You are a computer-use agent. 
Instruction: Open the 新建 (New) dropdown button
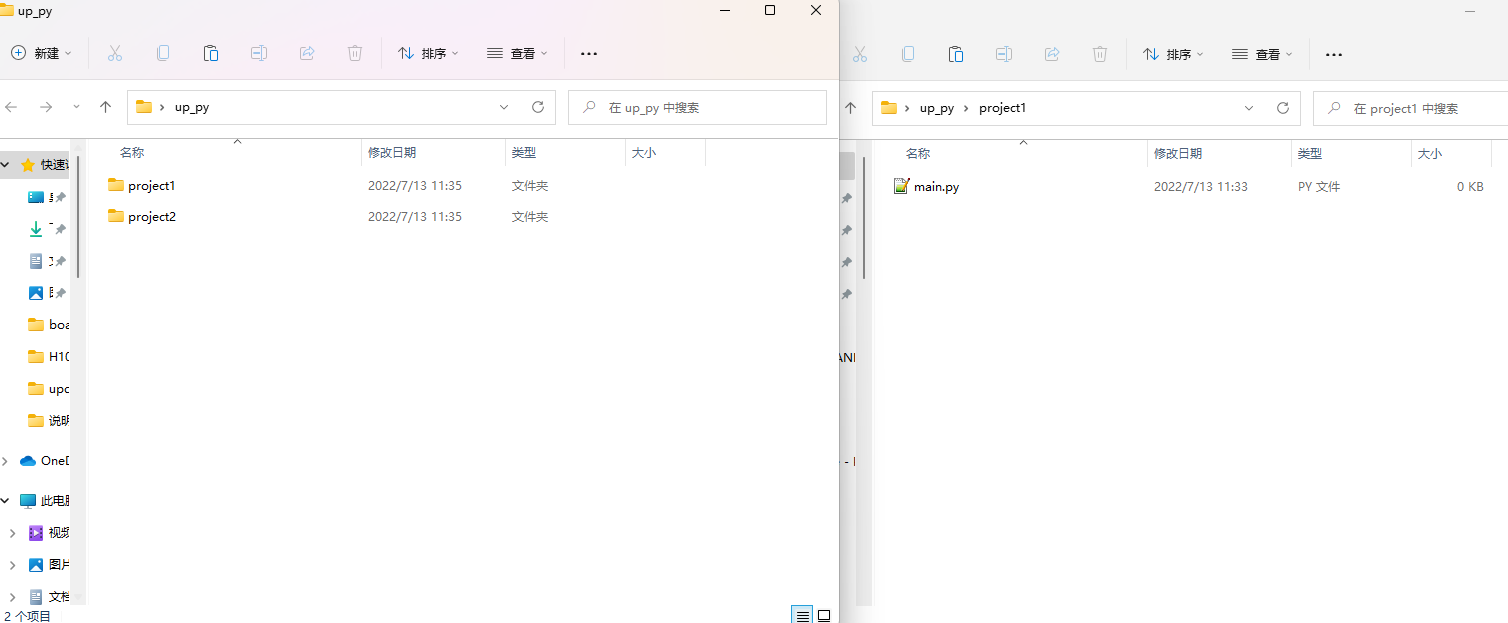click(42, 53)
